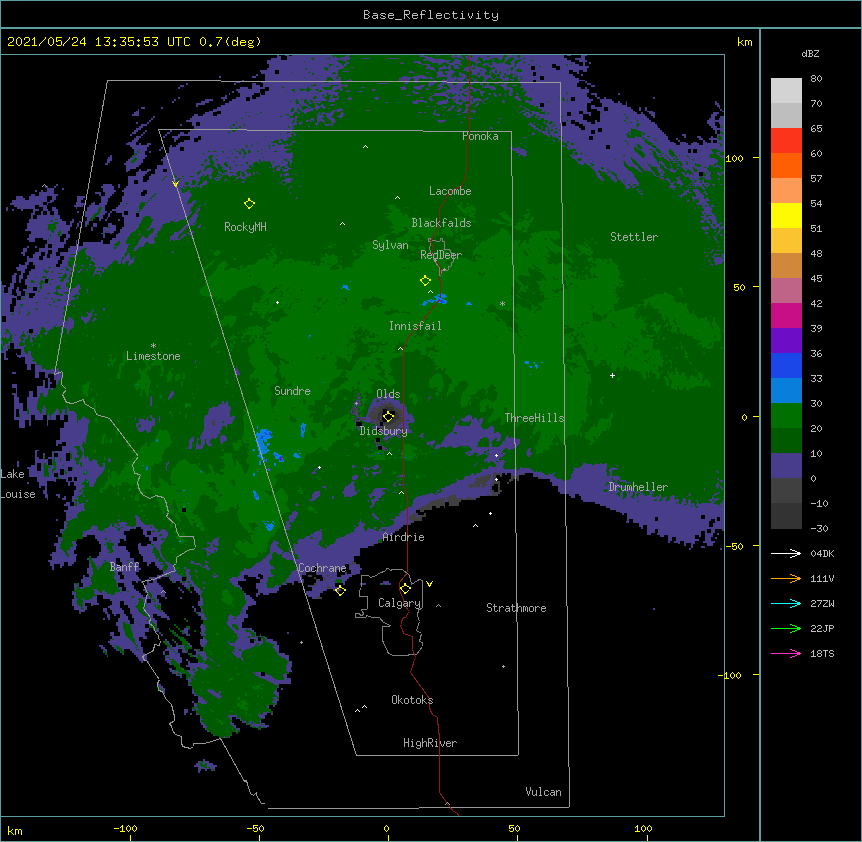
Task: Click the HighRiver label
Action: pos(430,743)
